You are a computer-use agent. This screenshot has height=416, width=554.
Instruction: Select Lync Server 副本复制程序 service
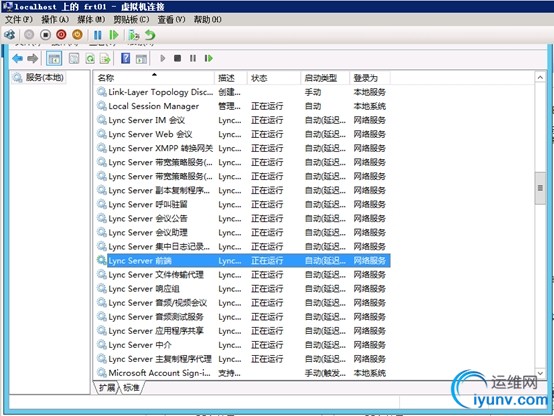tap(242, 191)
